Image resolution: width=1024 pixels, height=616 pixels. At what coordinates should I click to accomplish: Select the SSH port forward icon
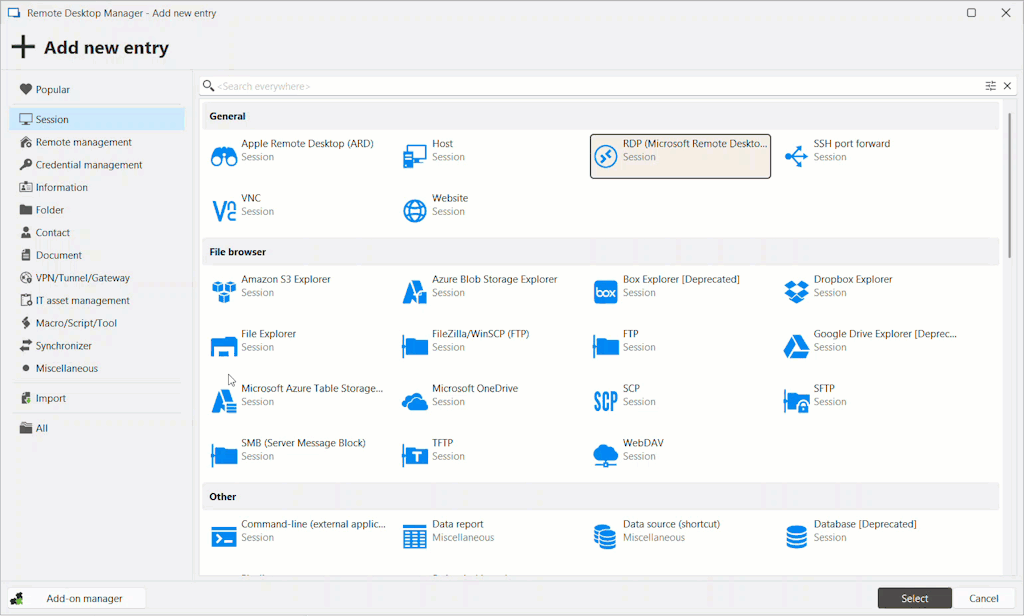796,156
